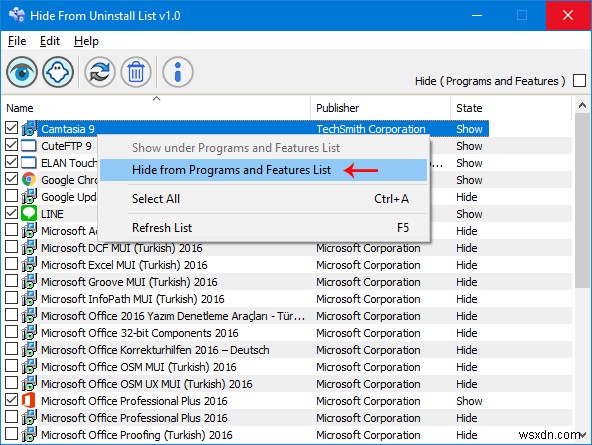Image resolution: width=592 pixels, height=445 pixels.
Task: Click icon beside Office OSM UX MUI row
Action: [x=29, y=383]
